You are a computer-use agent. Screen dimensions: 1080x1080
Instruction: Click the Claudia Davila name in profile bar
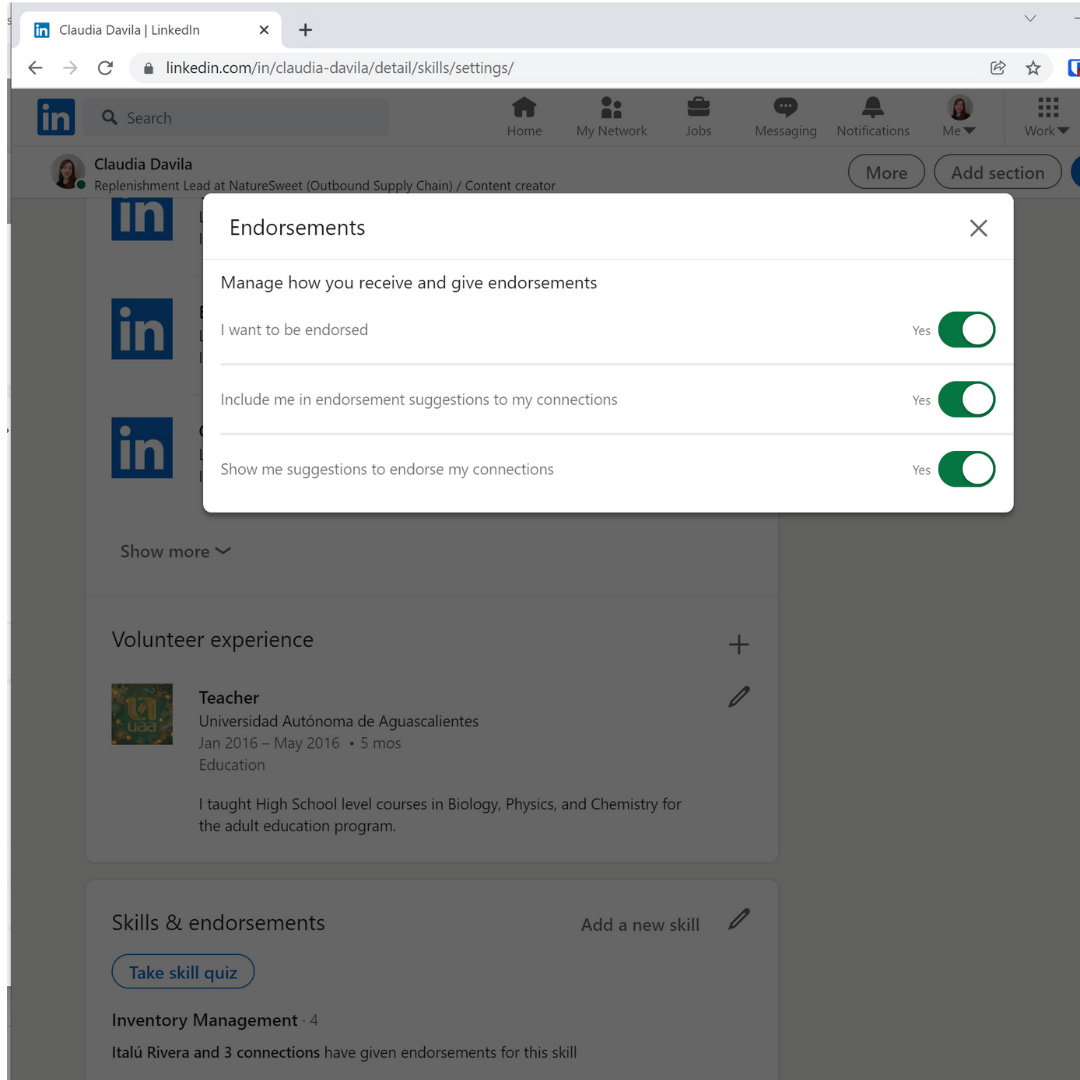click(143, 164)
